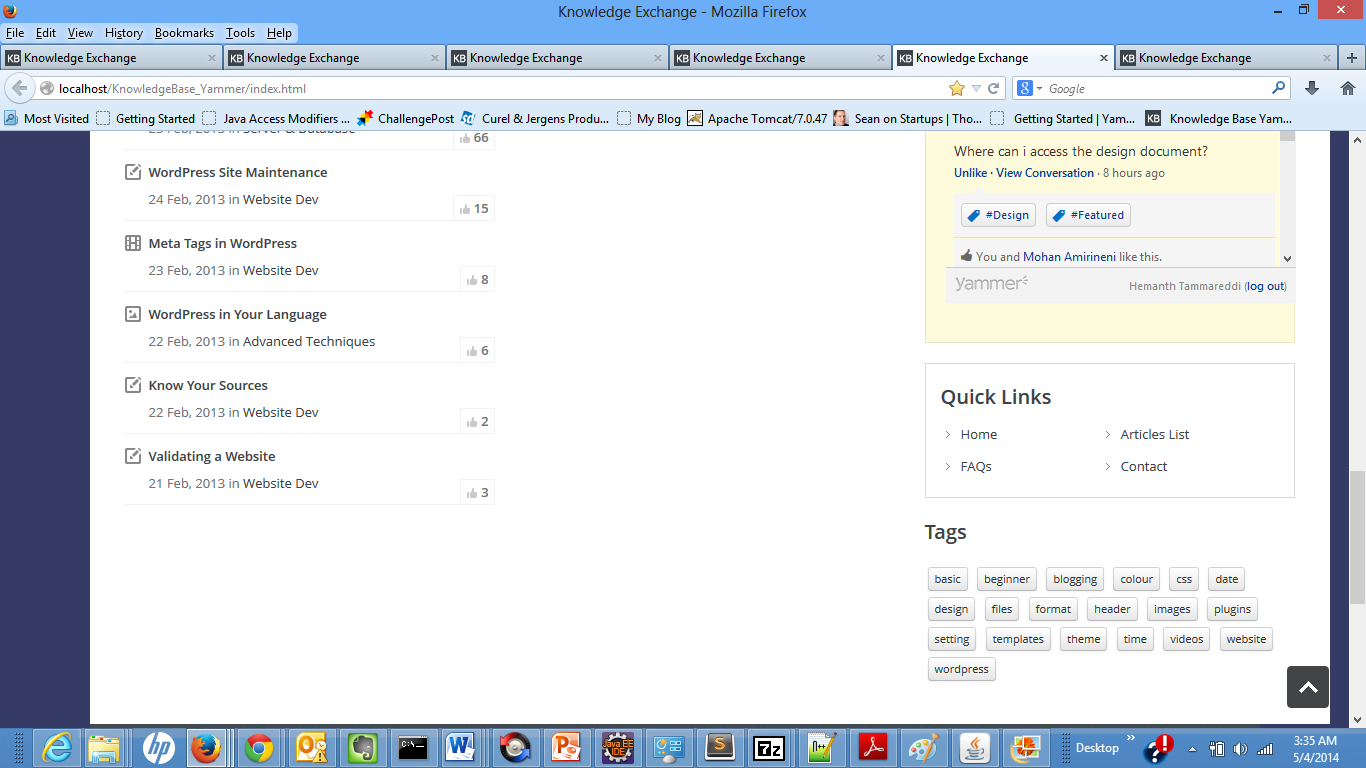Show hidden tray icons arrow
Image resolution: width=1366 pixels, height=768 pixels.
1192,748
